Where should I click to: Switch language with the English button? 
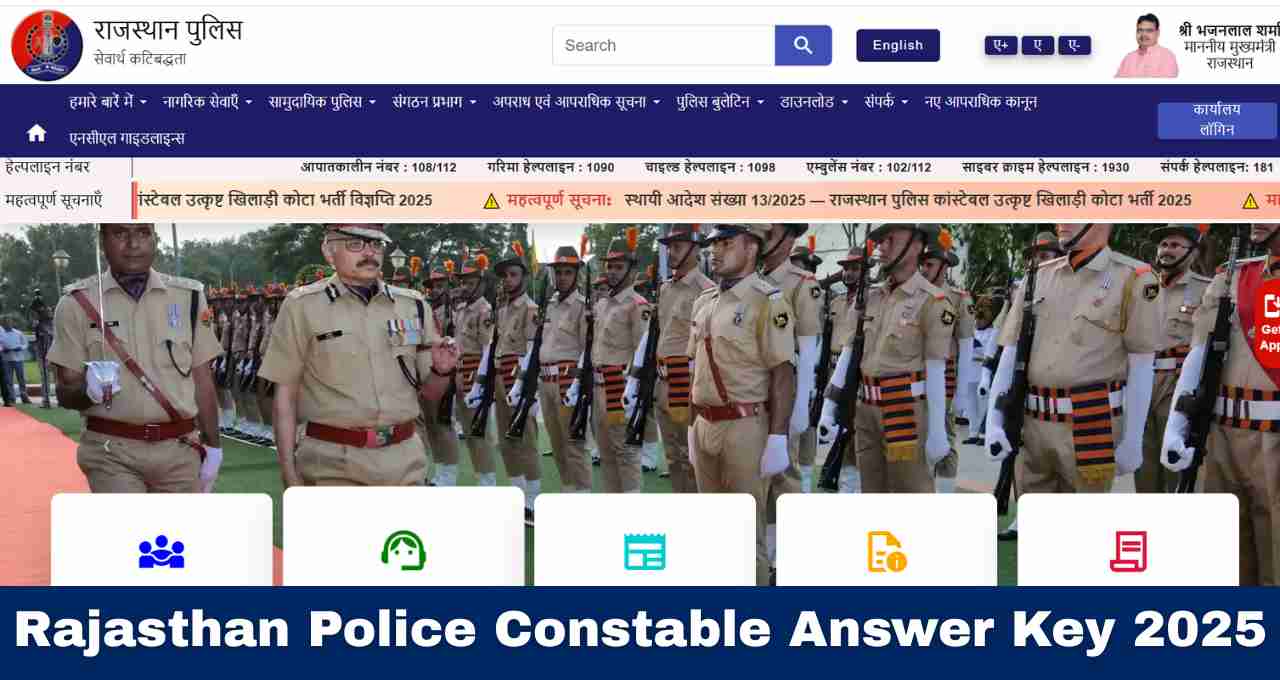coord(898,45)
